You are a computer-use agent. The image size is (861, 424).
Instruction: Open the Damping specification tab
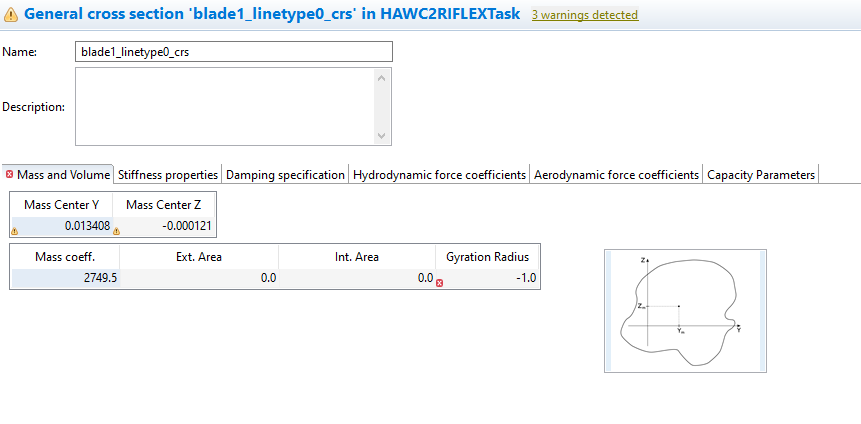click(285, 174)
